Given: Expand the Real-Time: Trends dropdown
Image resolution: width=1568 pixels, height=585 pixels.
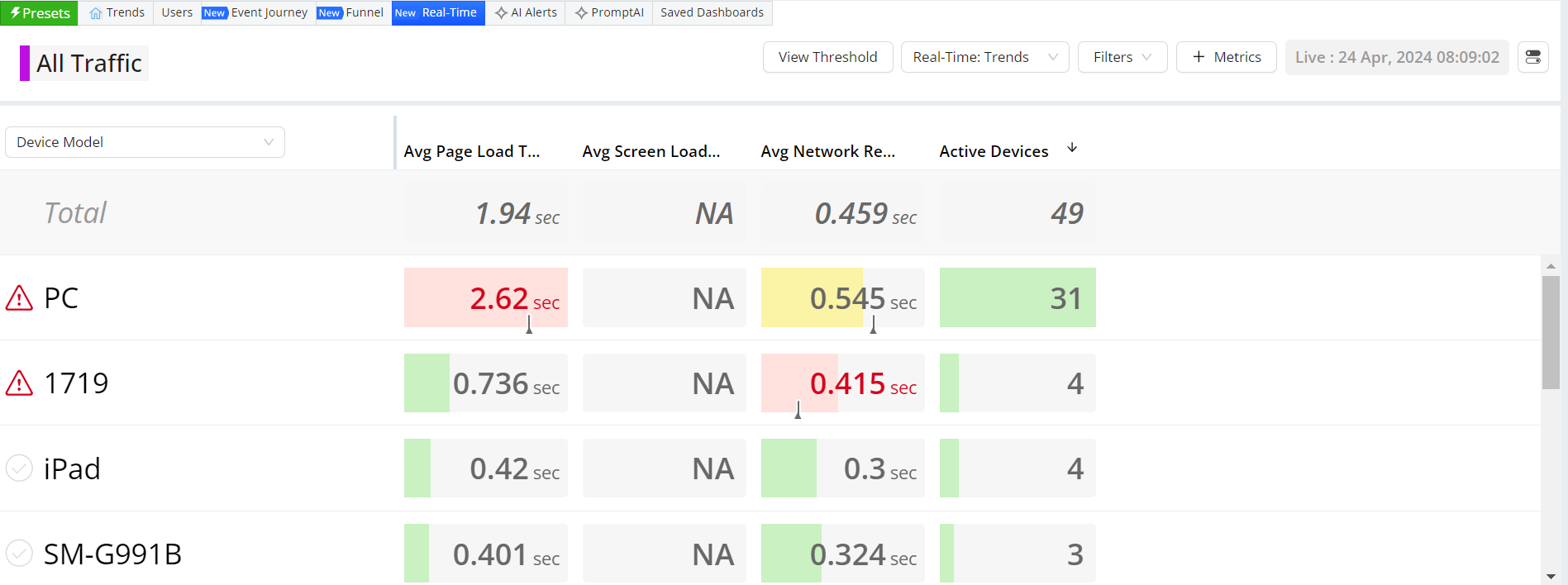Looking at the screenshot, I should coord(984,57).
